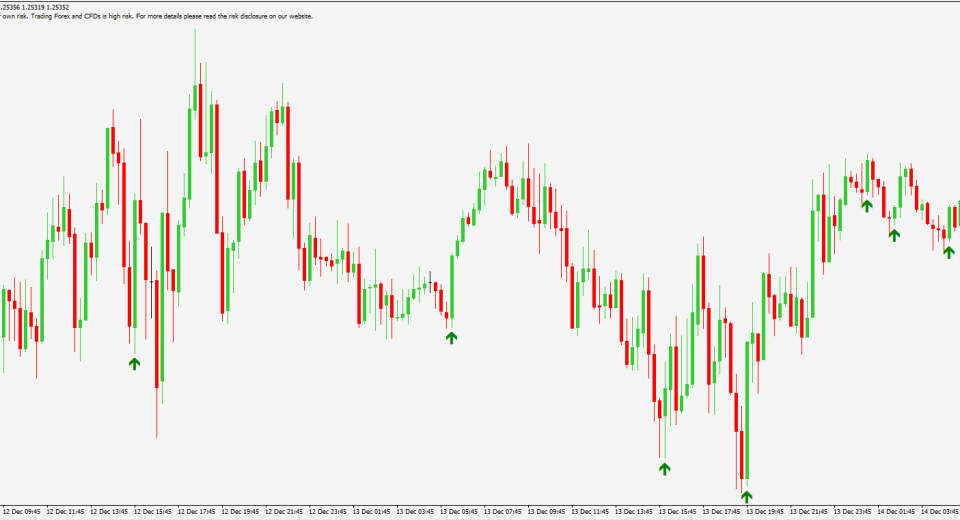Click the lowest green up arrow on the chart
The image size is (960, 520).
[x=746, y=495]
